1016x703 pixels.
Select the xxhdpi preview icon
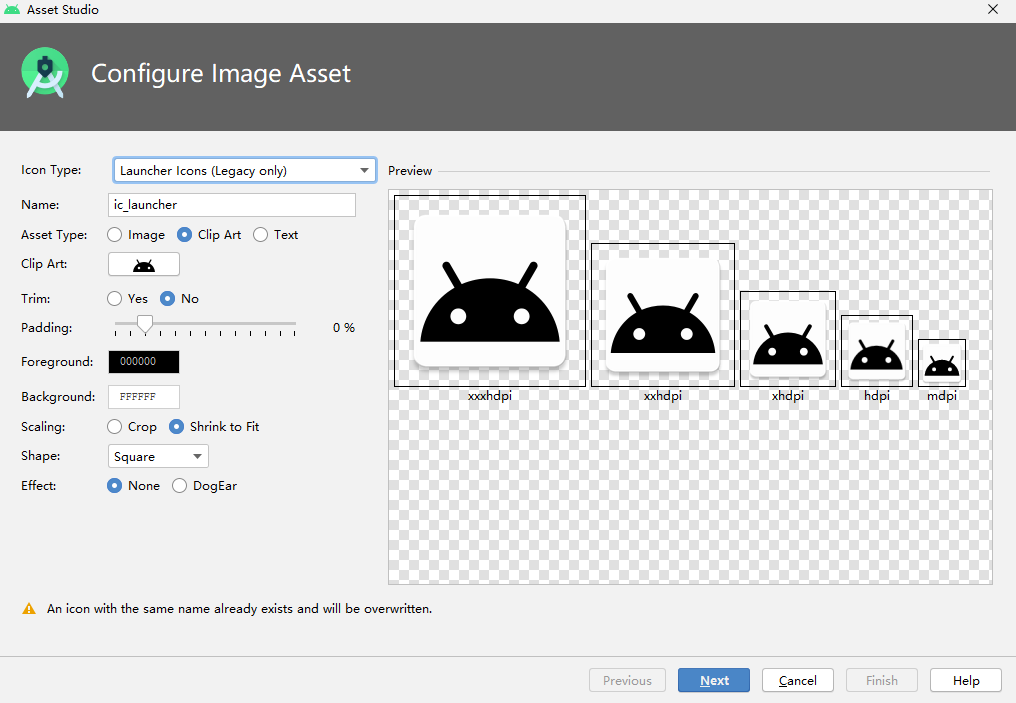[x=663, y=315]
